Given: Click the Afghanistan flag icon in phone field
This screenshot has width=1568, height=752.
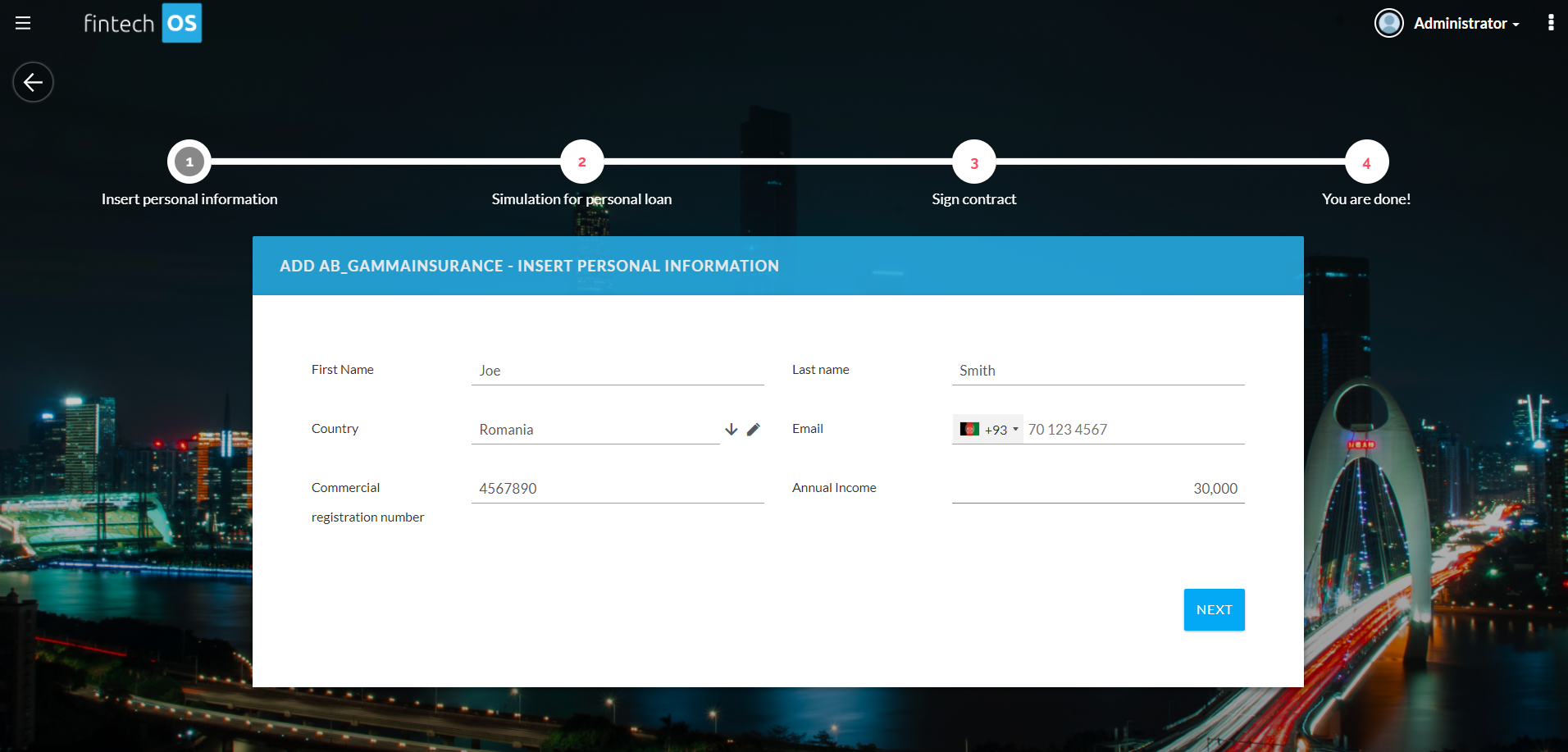Looking at the screenshot, I should [x=969, y=430].
